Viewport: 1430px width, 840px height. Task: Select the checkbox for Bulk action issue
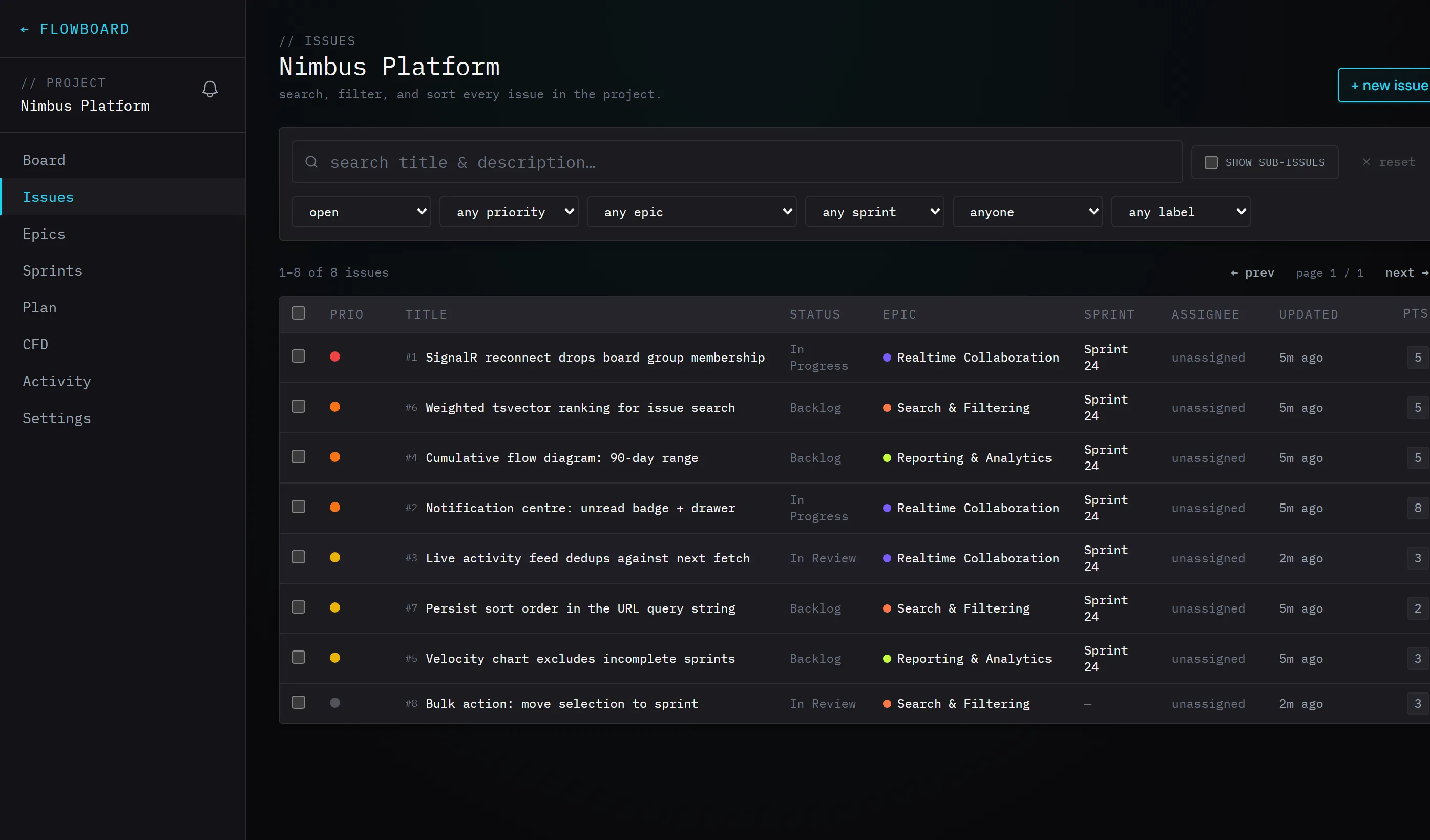point(299,703)
